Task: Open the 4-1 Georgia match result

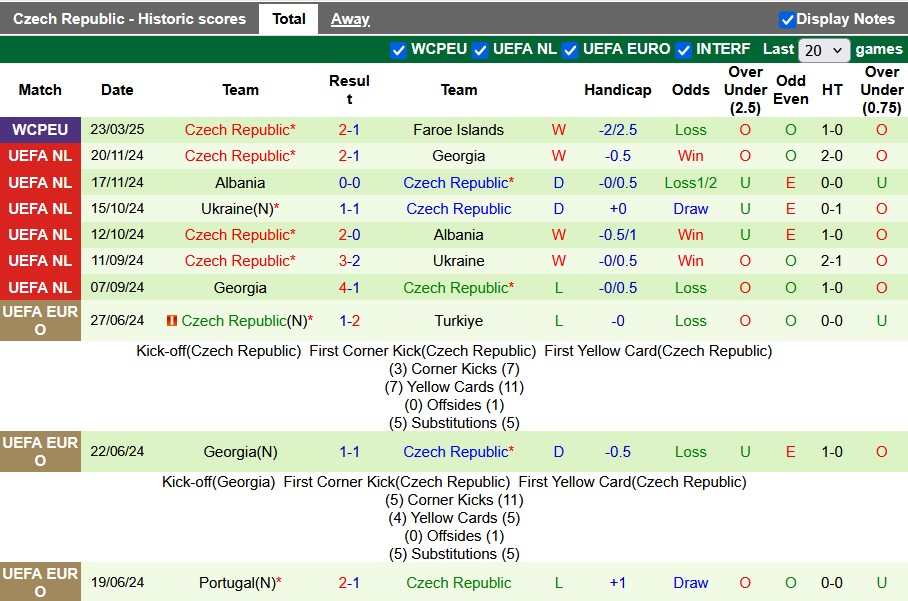Action: click(x=349, y=287)
